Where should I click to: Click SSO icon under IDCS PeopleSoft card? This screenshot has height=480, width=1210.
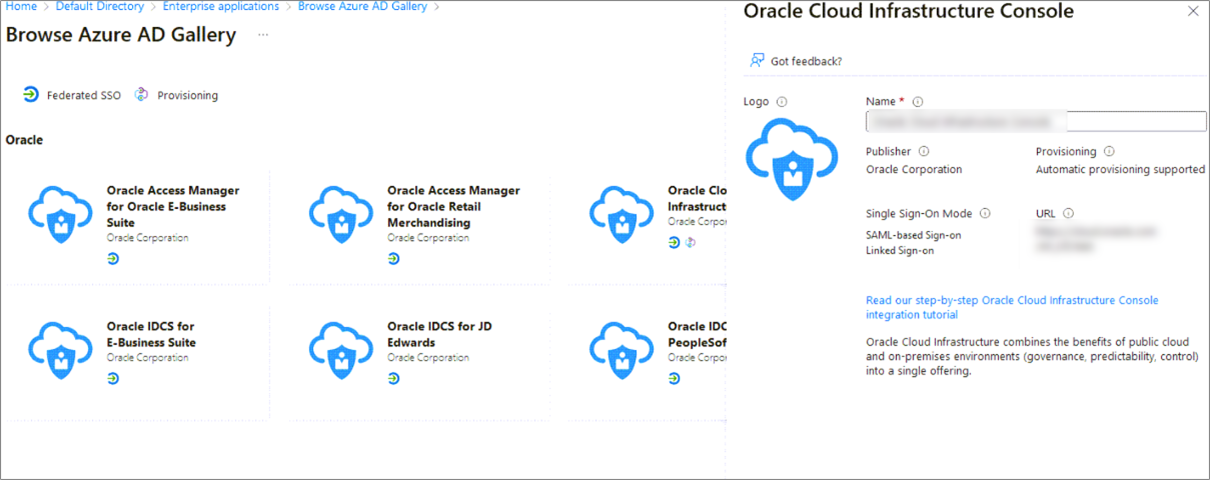pos(674,378)
